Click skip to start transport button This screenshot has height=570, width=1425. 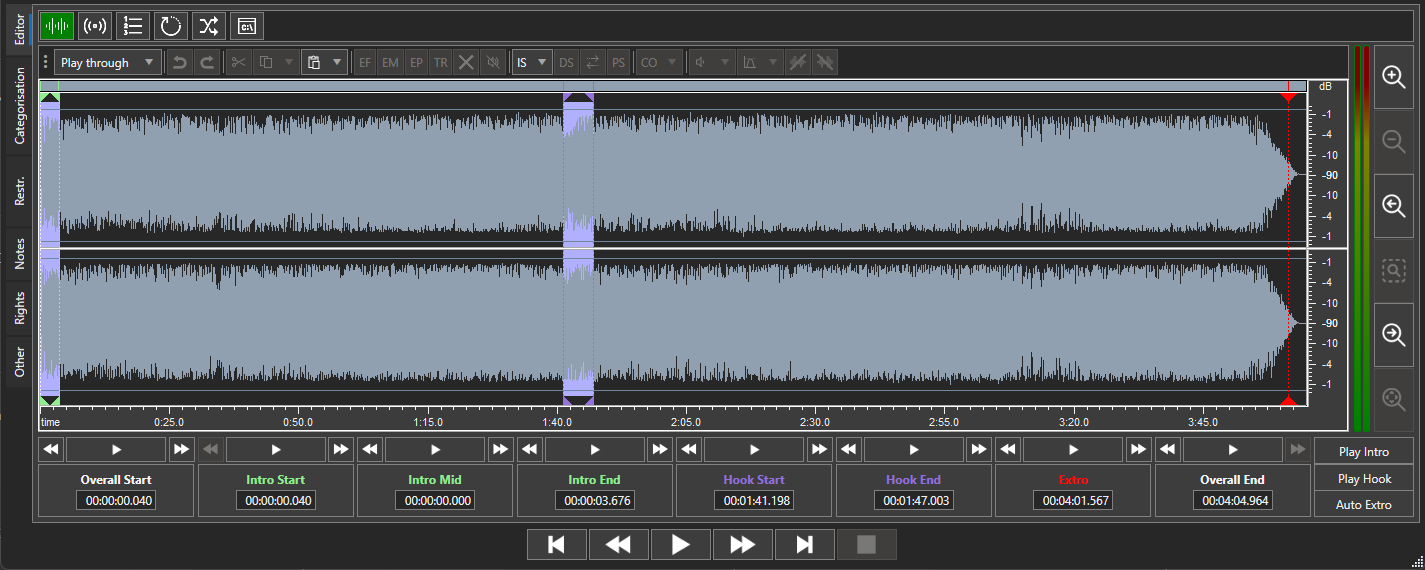[557, 544]
